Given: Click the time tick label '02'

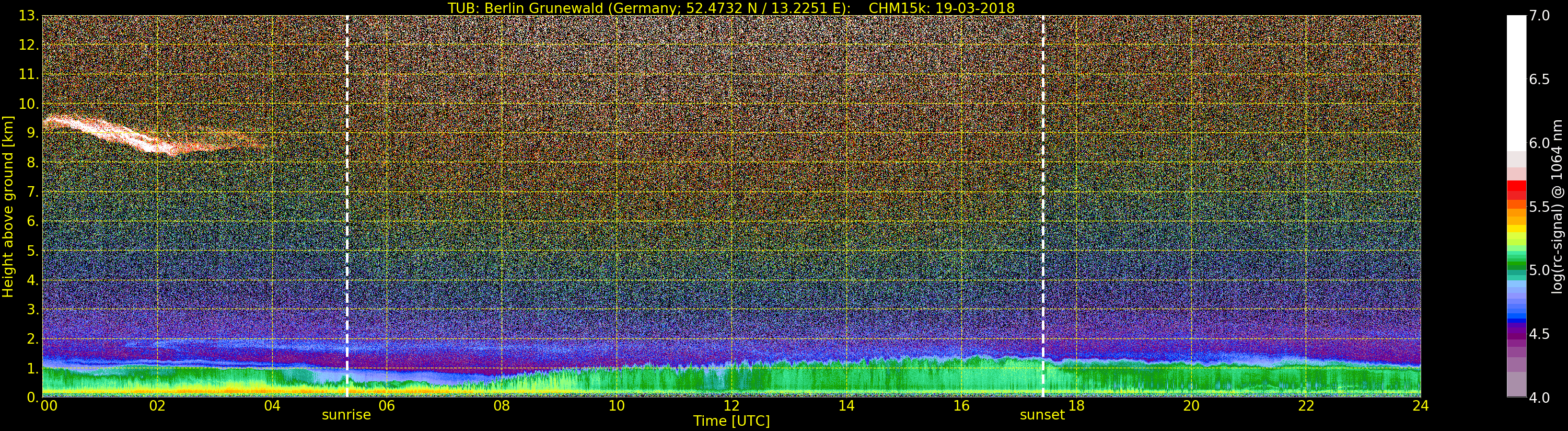Looking at the screenshot, I should [157, 405].
